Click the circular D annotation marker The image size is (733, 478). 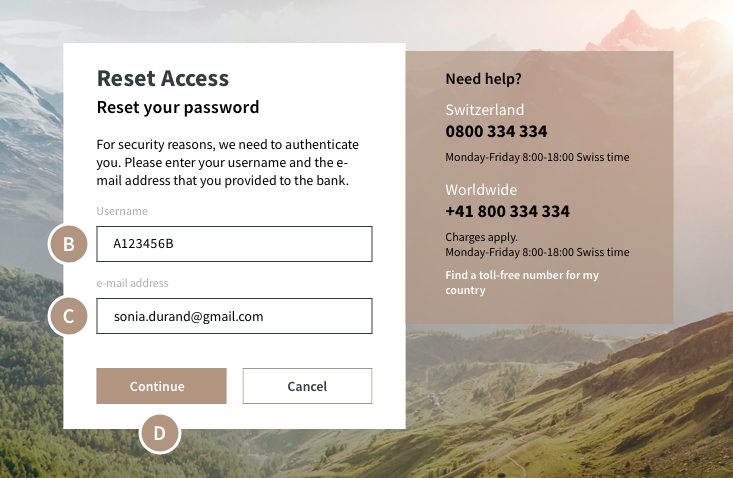pos(159,433)
